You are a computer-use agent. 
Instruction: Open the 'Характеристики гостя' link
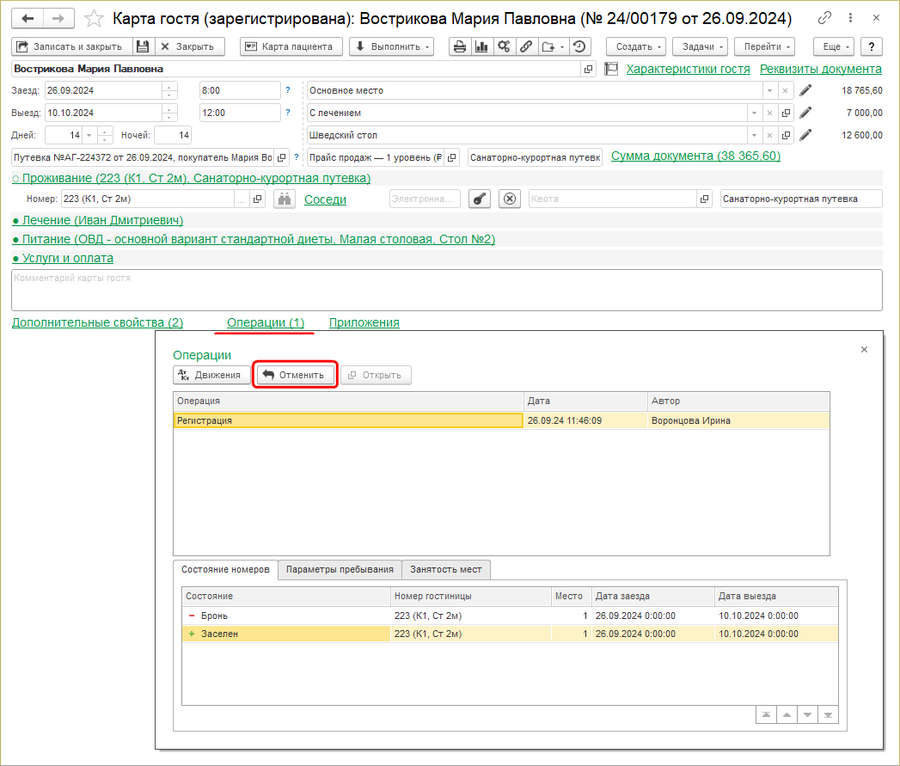[x=687, y=69]
